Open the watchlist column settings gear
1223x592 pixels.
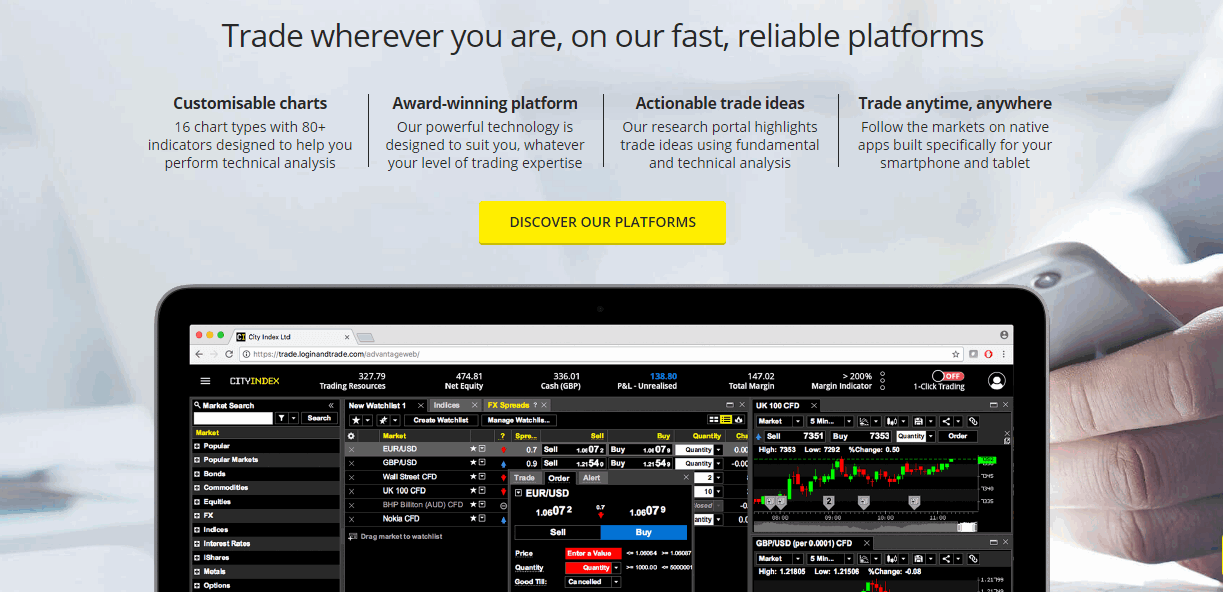click(x=351, y=436)
